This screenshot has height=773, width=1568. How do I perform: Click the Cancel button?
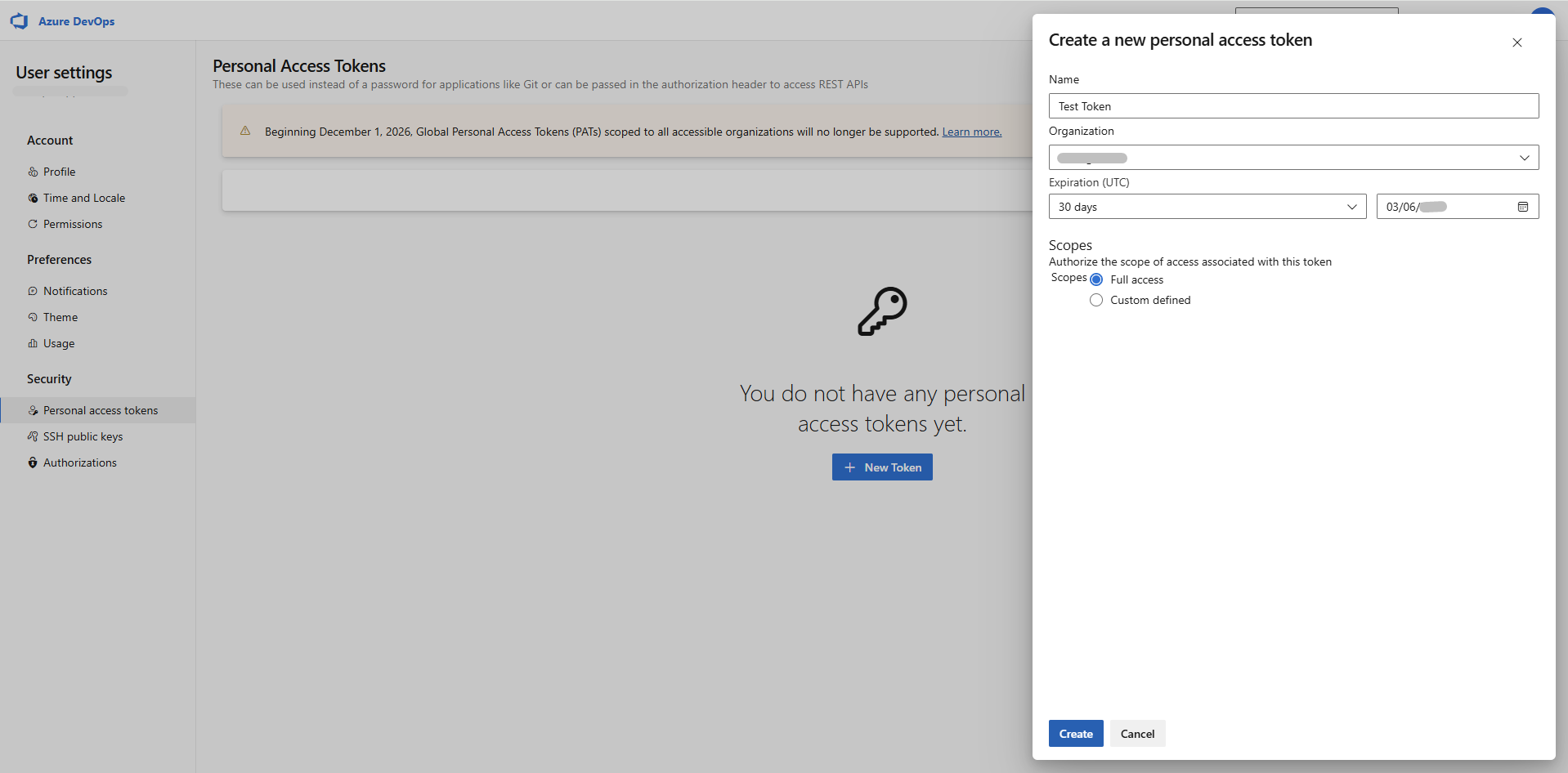click(x=1137, y=734)
